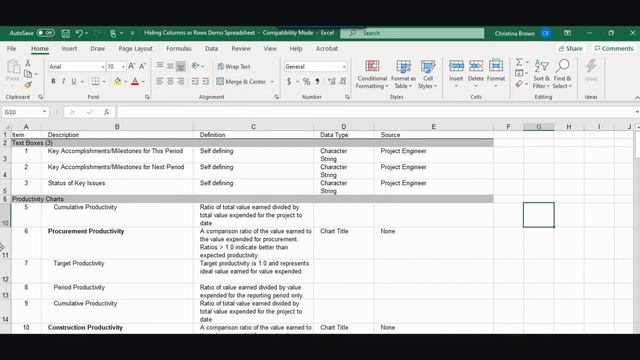Select column G header
The width and height of the screenshot is (640, 360).
click(539, 127)
